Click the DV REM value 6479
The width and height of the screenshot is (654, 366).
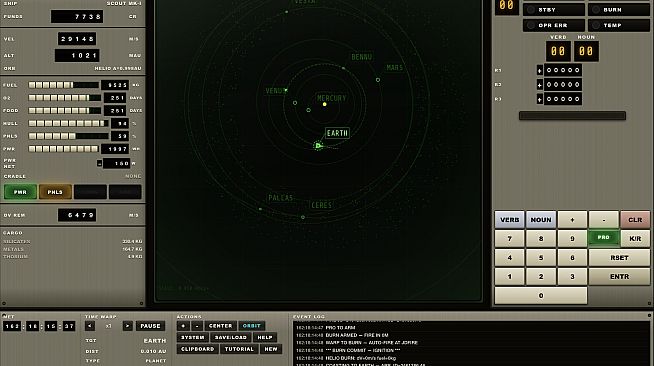coord(77,215)
